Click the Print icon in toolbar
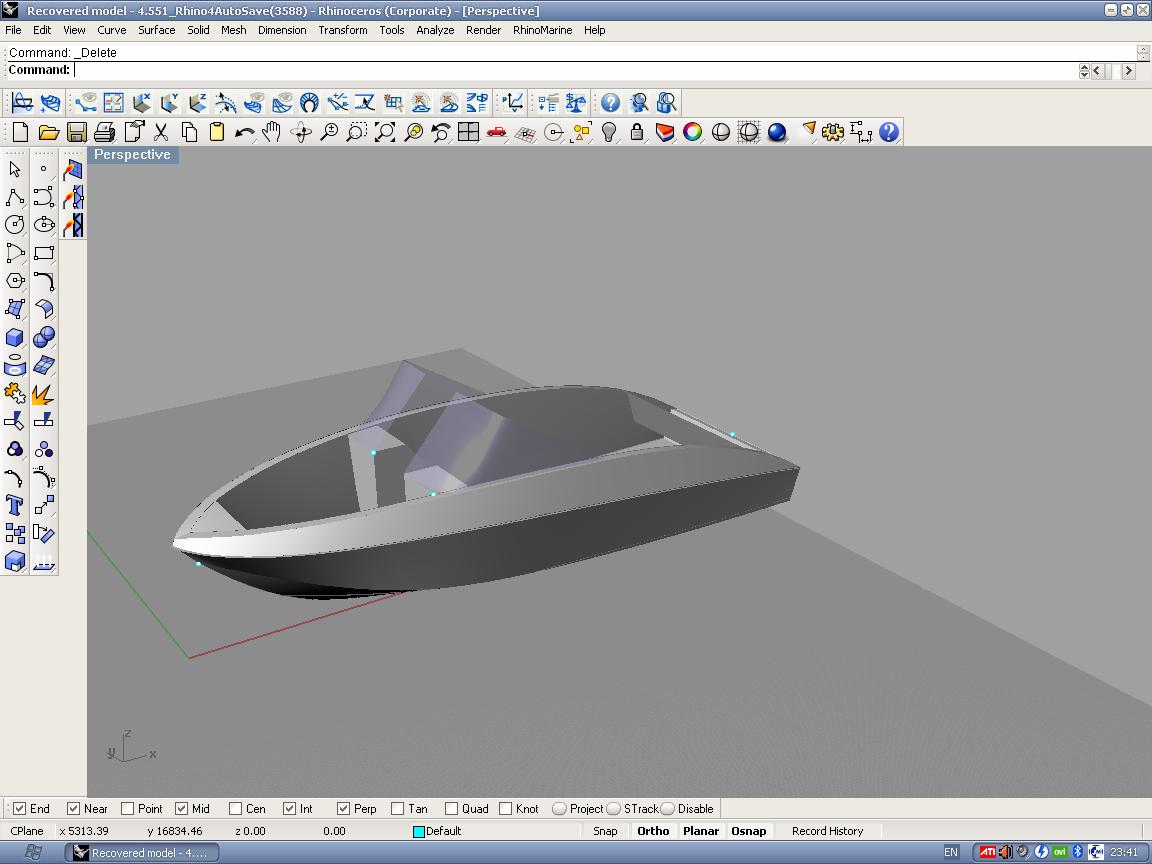This screenshot has height=864, width=1152. pyautogui.click(x=105, y=132)
